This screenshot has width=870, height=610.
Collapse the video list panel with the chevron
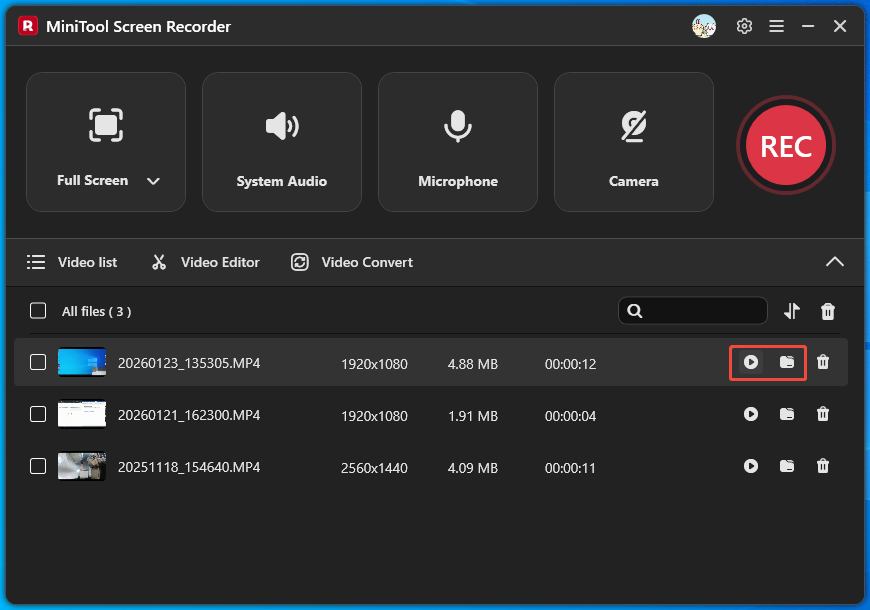coord(835,261)
